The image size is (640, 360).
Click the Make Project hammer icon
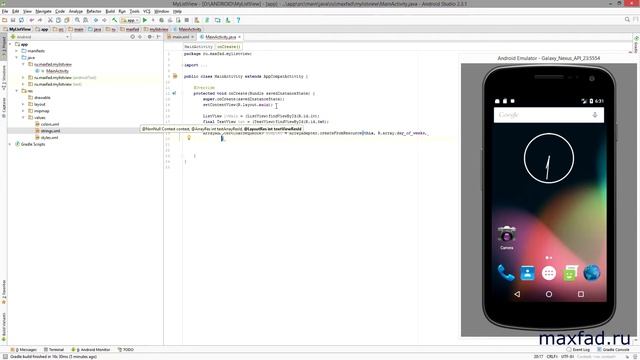pyautogui.click(x=115, y=20)
